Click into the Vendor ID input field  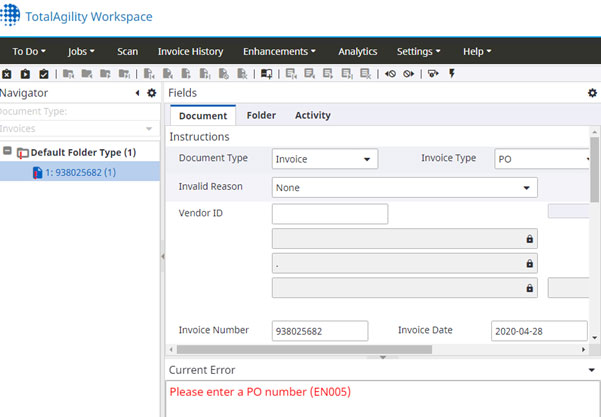(x=329, y=214)
